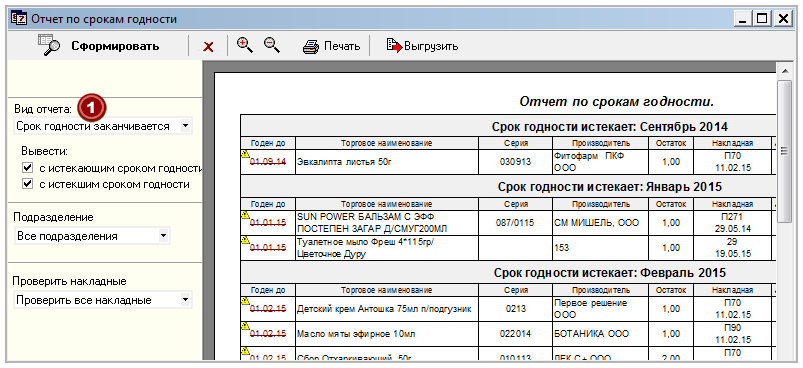The width and height of the screenshot is (803, 368).
Task: Click warning icon beside Эвкалипта листья row
Action: click(245, 153)
